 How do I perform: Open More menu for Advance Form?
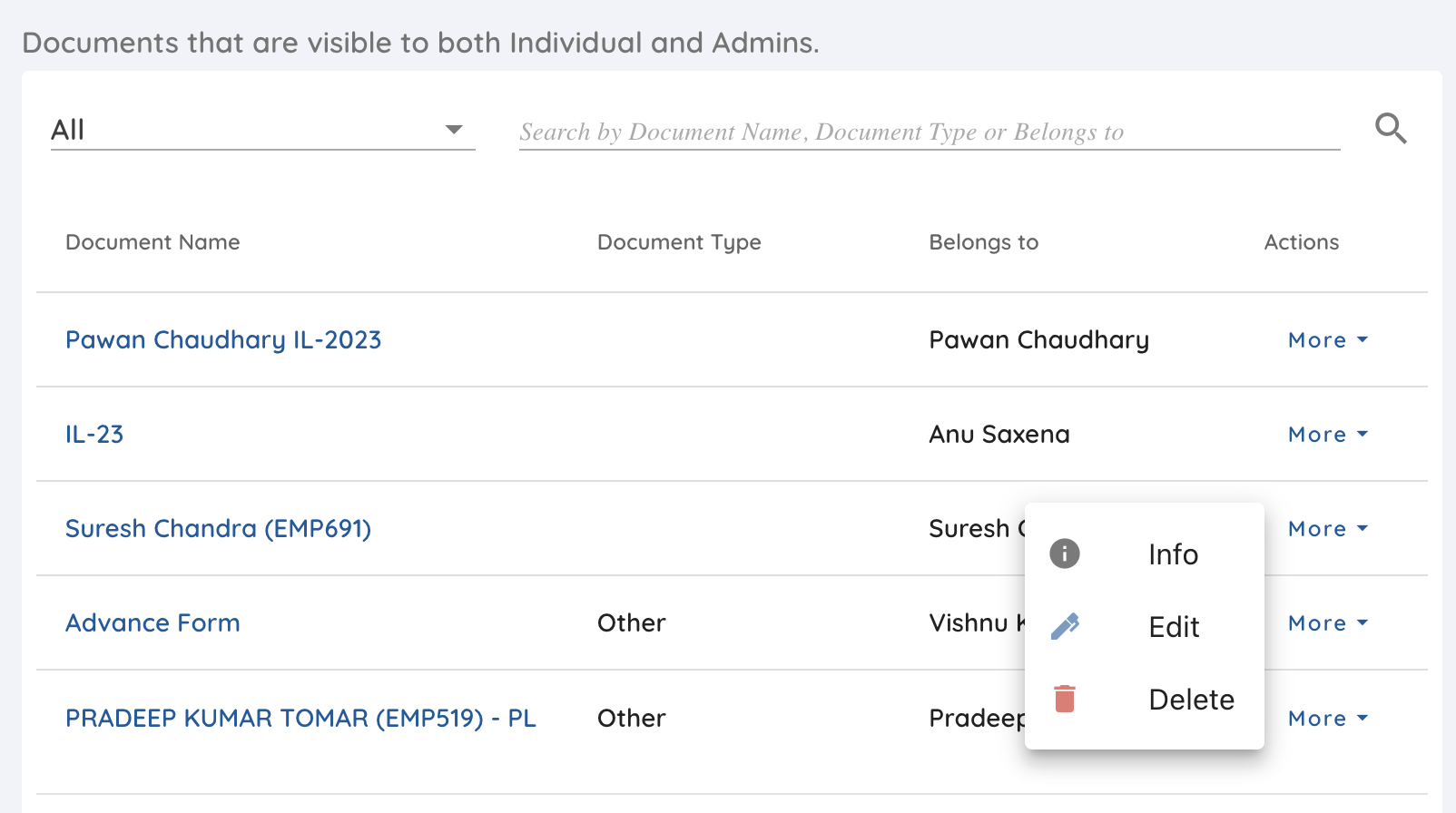pos(1327,623)
